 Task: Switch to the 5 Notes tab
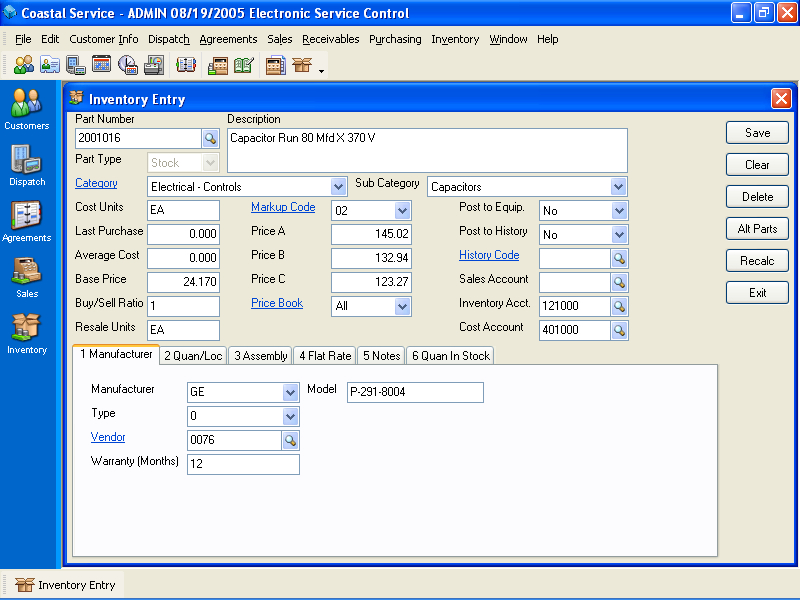(x=382, y=356)
